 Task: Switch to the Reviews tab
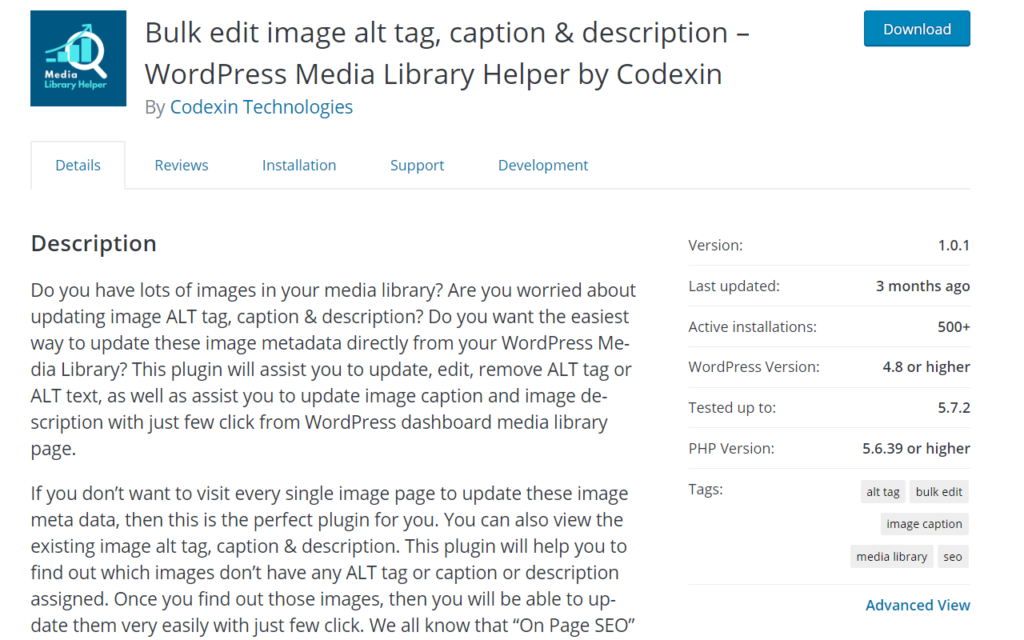tap(181, 165)
